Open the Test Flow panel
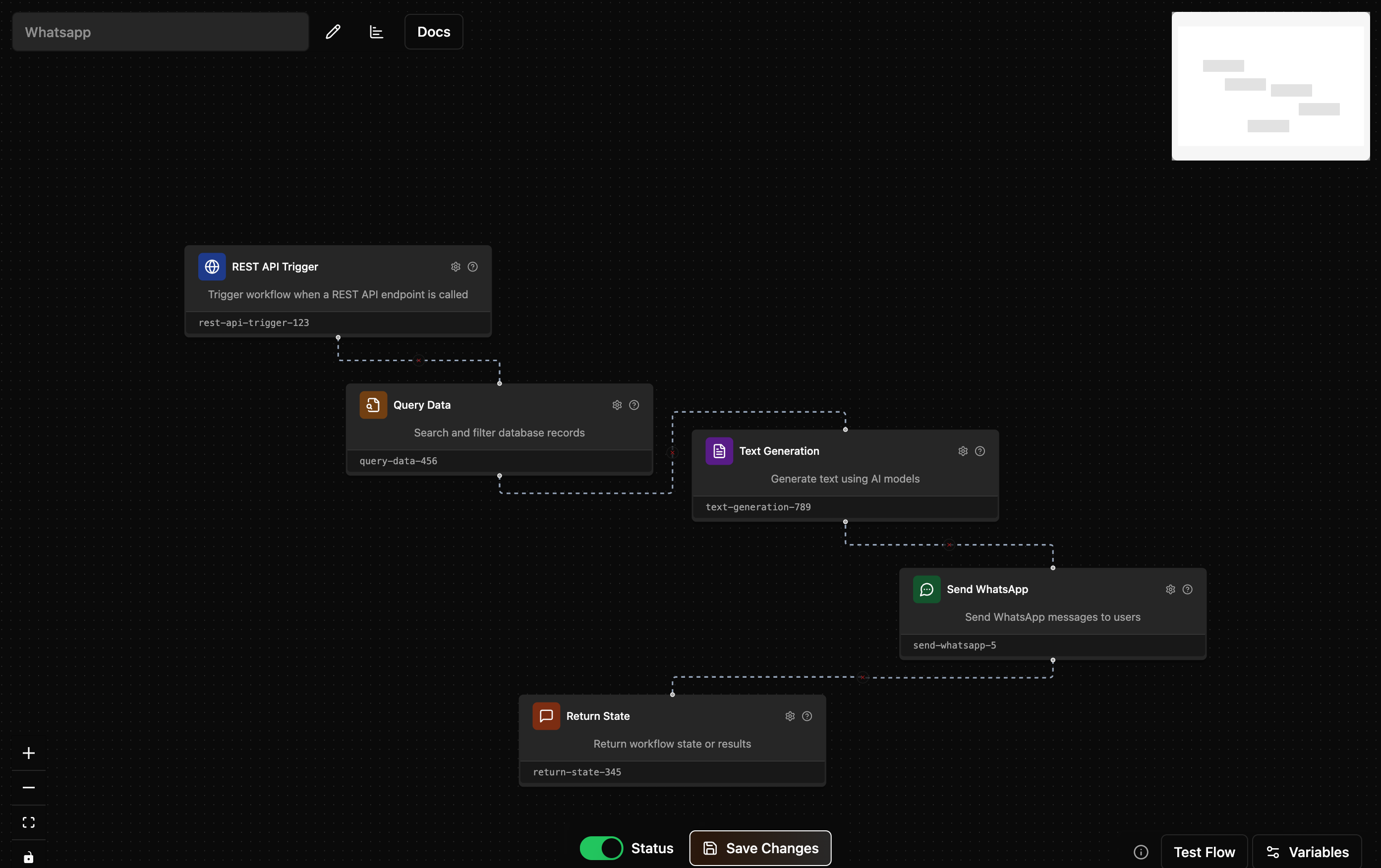The height and width of the screenshot is (868, 1381). [1204, 852]
